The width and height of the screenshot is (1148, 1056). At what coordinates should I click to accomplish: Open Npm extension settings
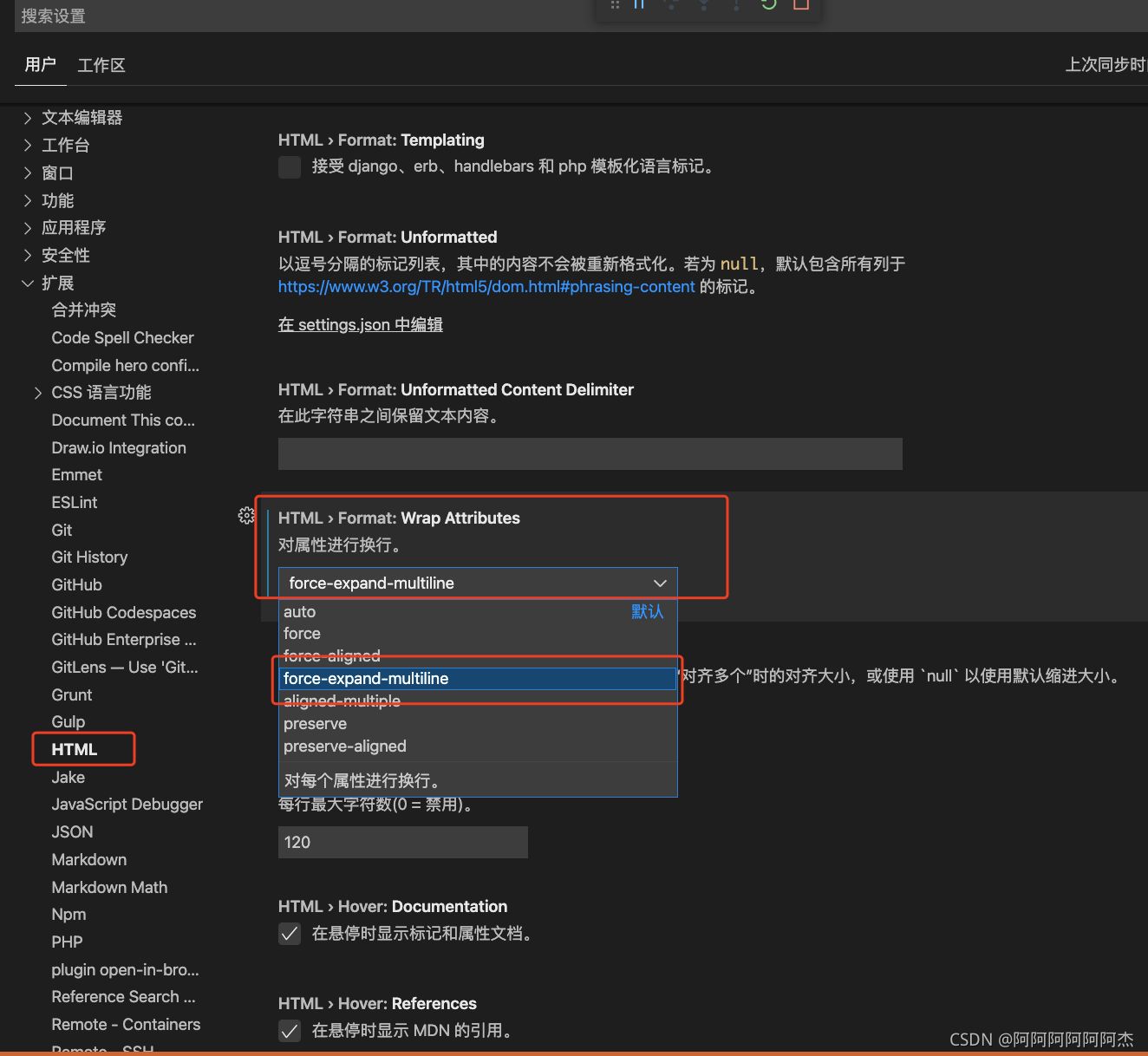tap(68, 915)
